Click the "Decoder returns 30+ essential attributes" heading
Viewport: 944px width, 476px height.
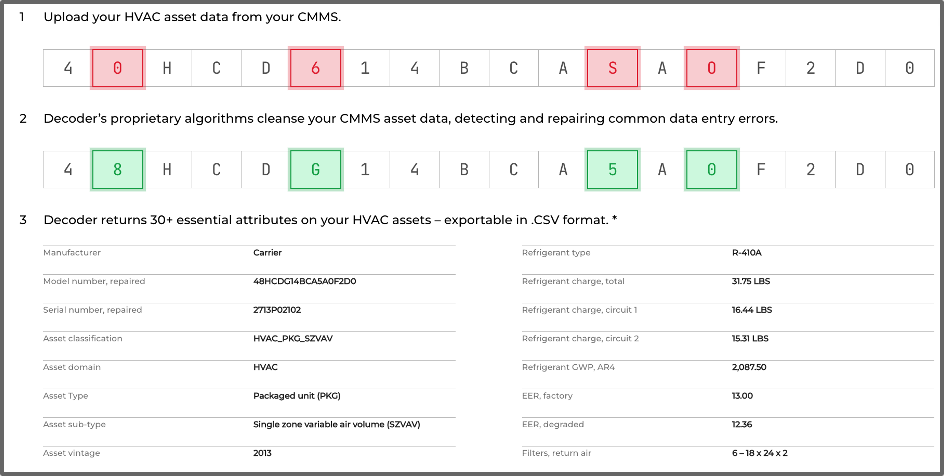point(330,219)
